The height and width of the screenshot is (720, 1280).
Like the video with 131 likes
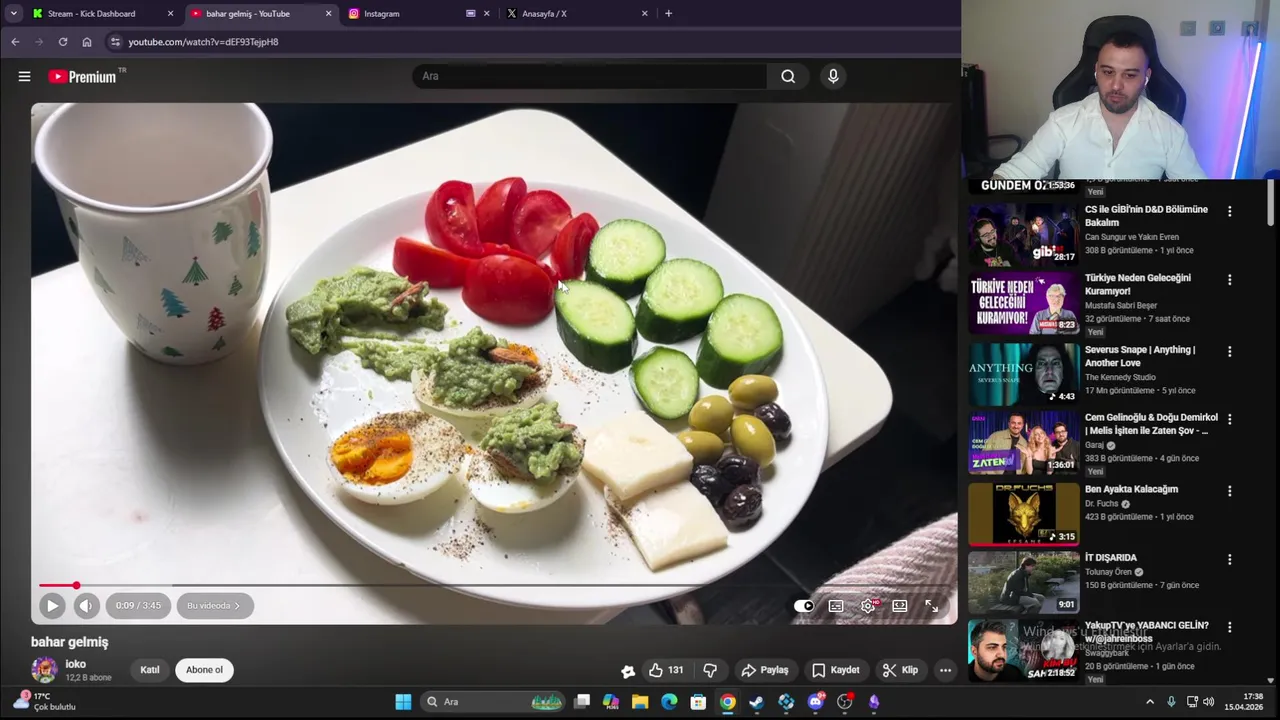pyautogui.click(x=666, y=670)
